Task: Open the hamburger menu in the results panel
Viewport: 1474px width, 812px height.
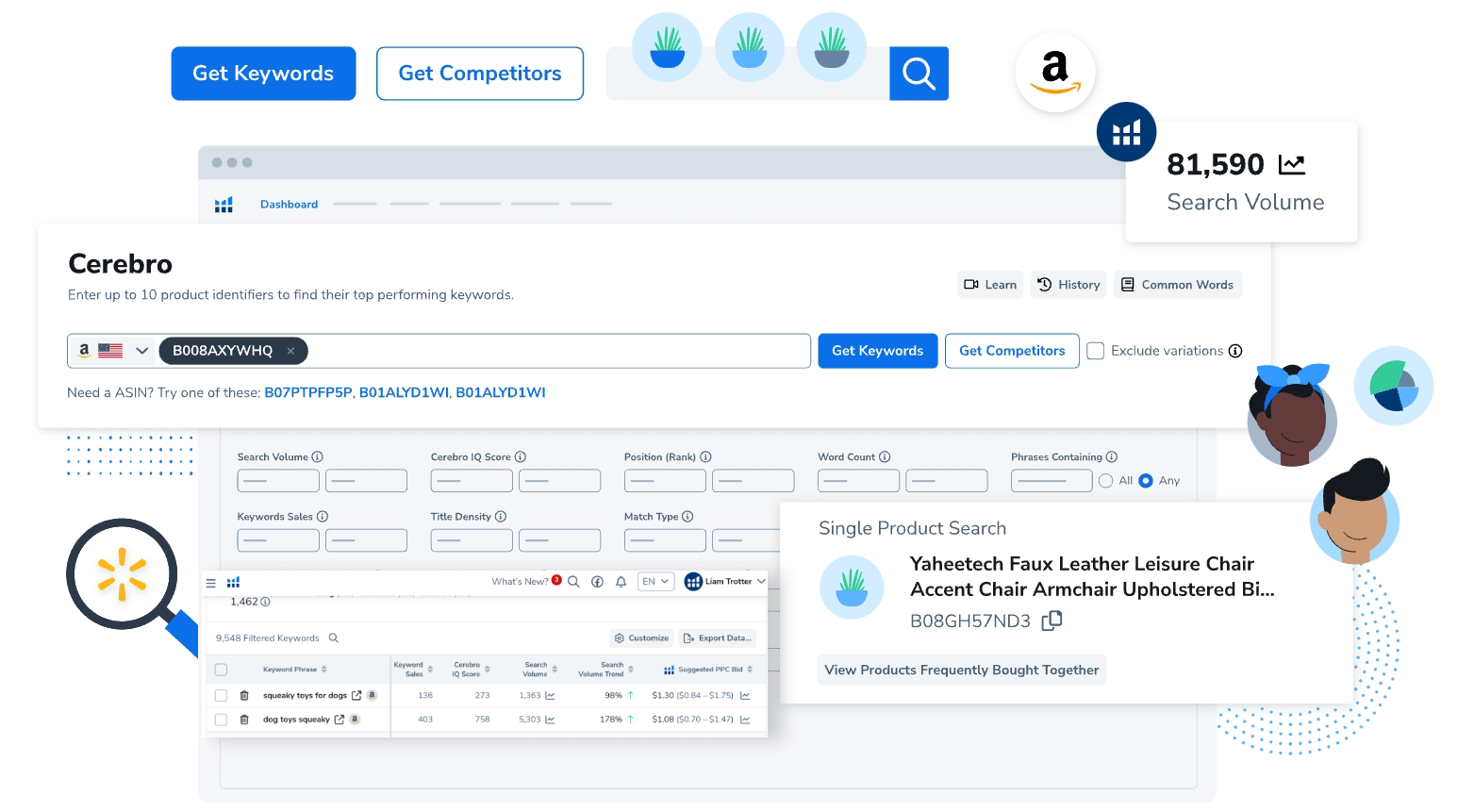Action: pyautogui.click(x=211, y=583)
